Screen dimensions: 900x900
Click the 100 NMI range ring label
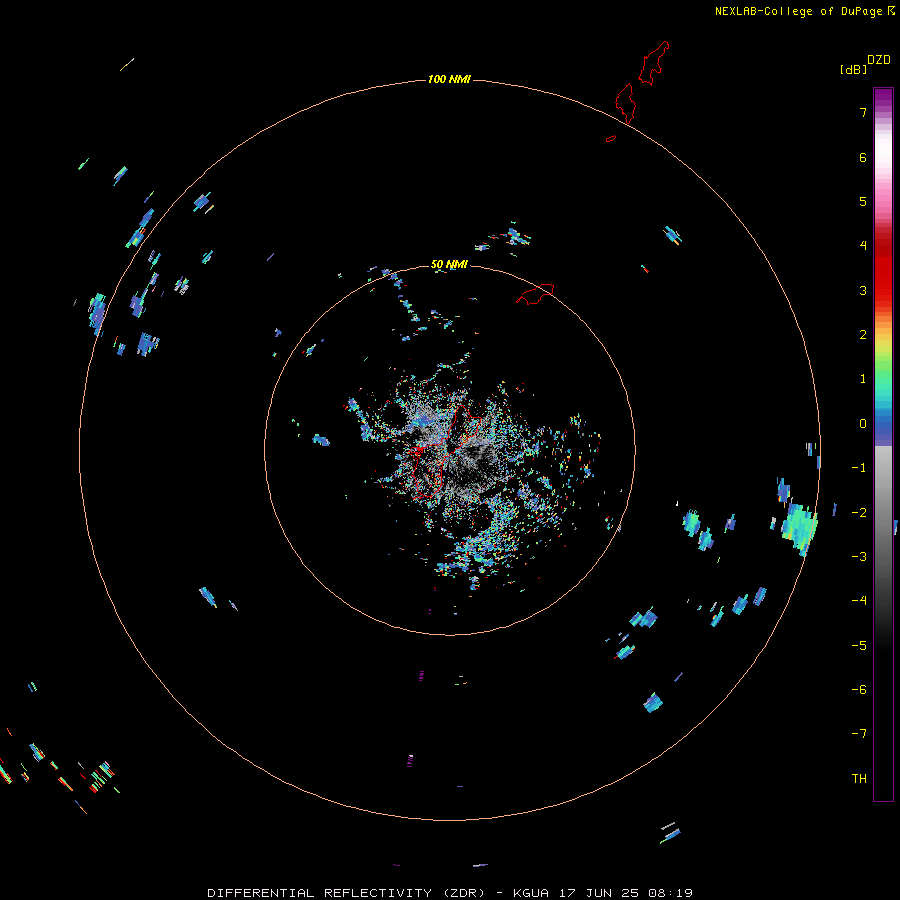tap(449, 79)
